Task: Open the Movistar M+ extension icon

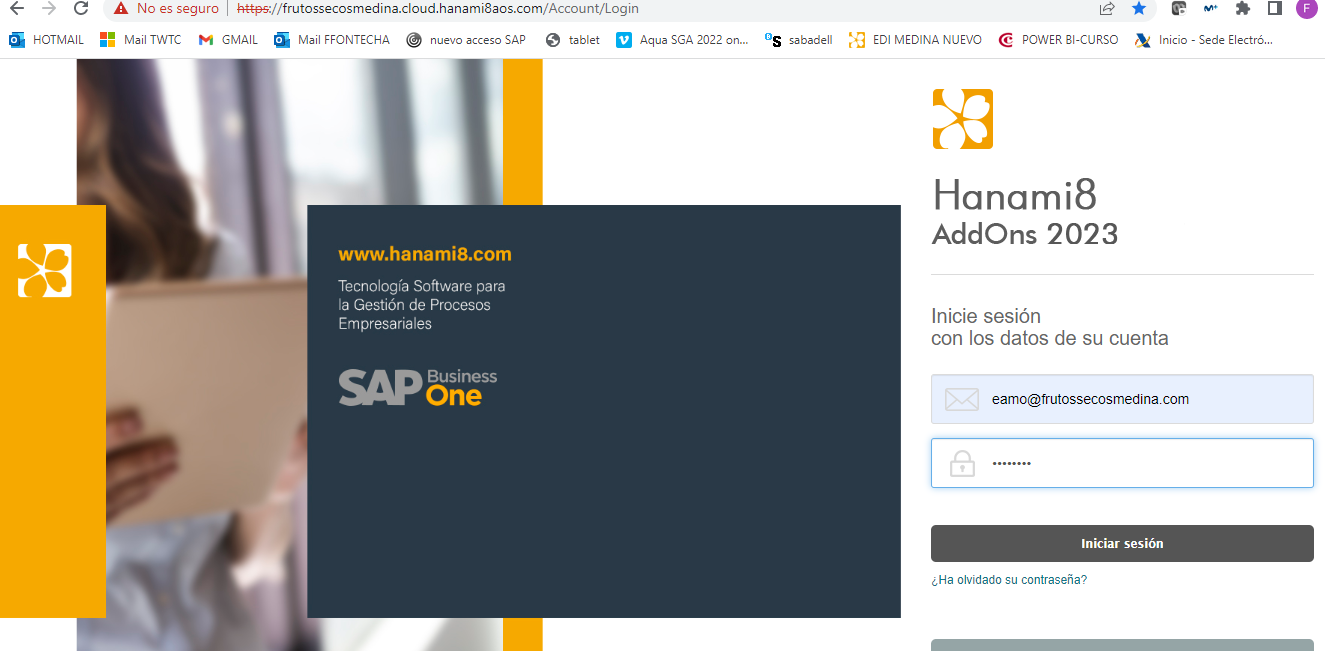Action: click(x=1211, y=9)
